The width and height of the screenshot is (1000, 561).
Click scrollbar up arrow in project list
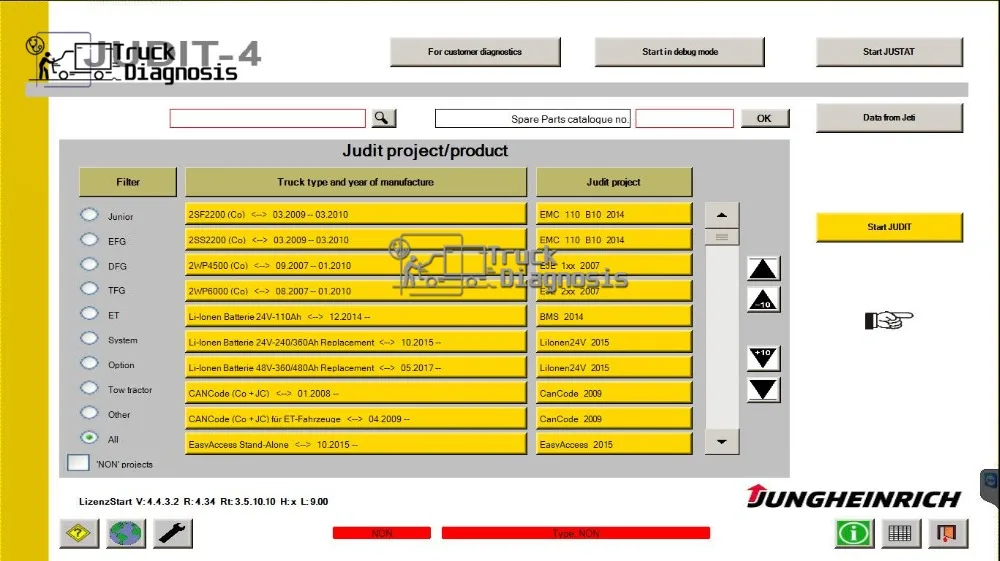pos(722,215)
